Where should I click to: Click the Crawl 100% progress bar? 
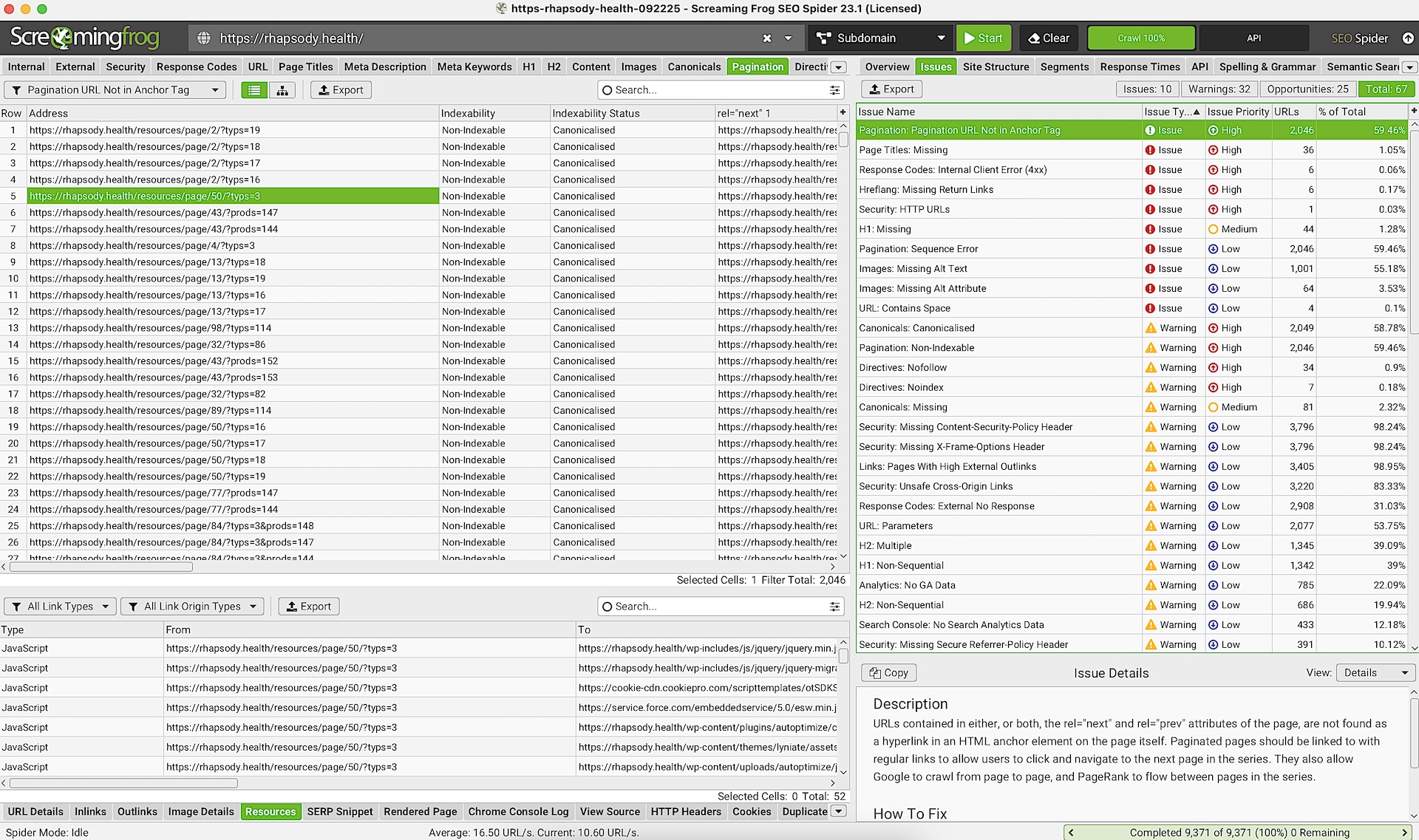[1140, 38]
